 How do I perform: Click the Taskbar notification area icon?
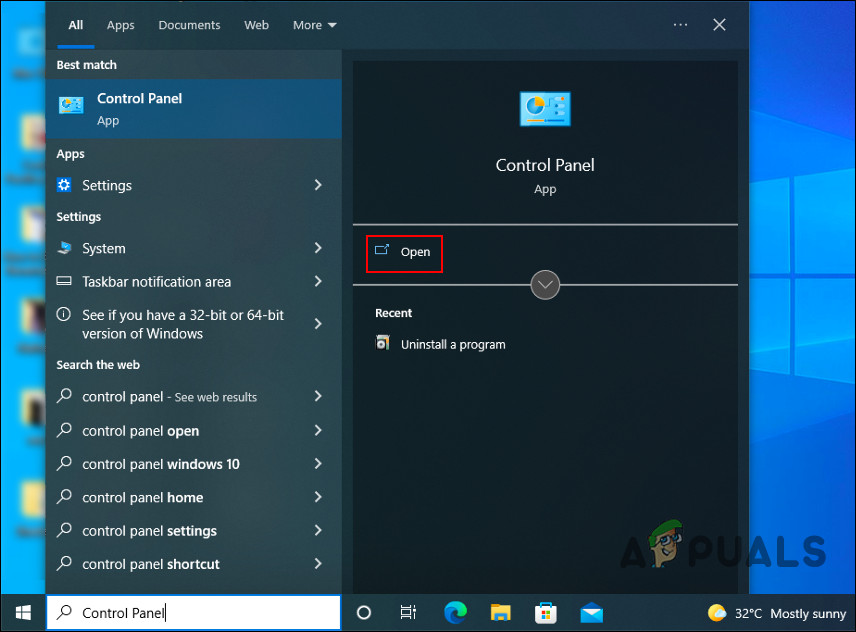point(64,281)
